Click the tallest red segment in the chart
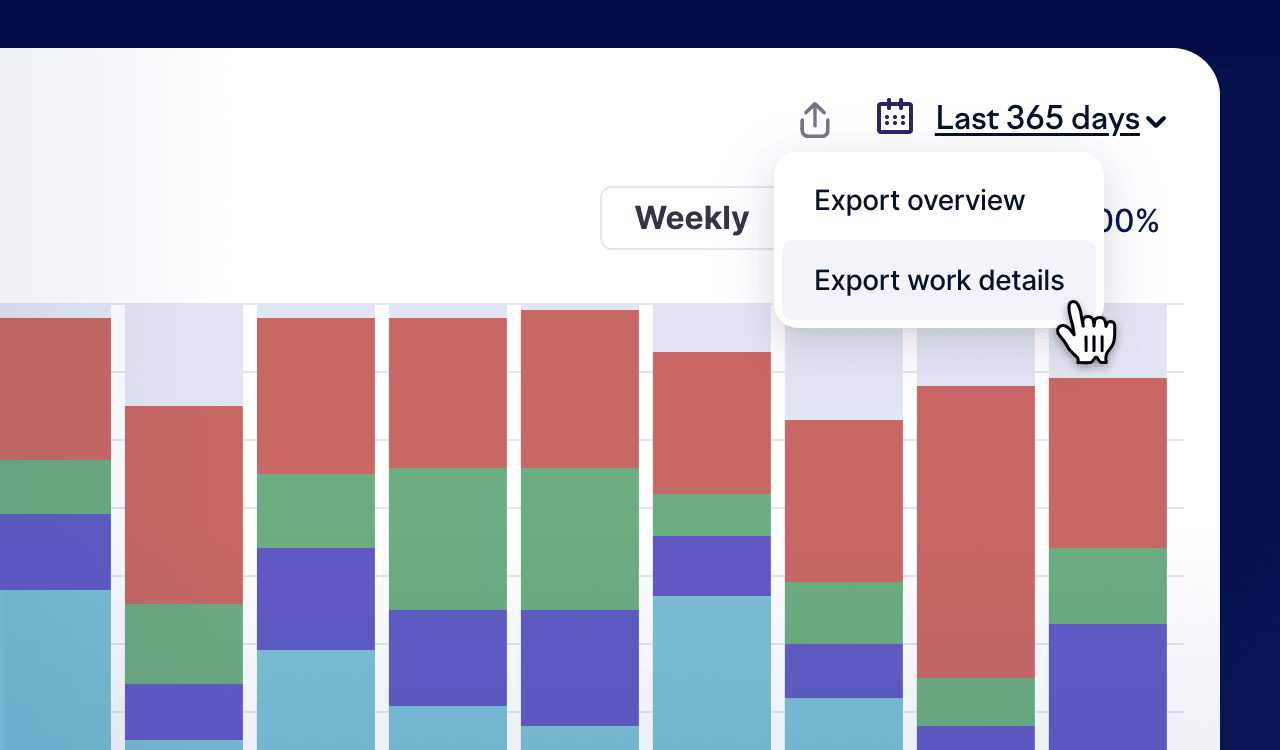1280x750 pixels. click(x=975, y=531)
